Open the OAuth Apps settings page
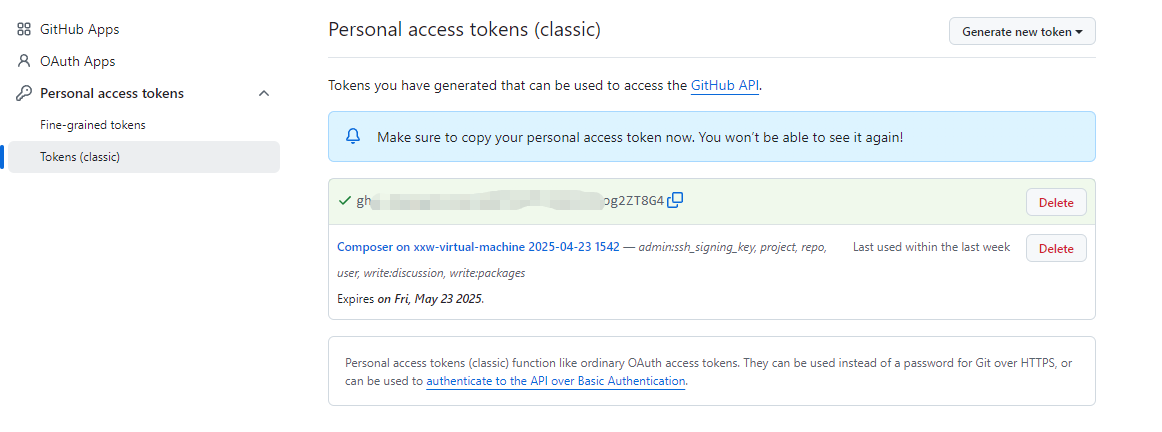 point(77,61)
